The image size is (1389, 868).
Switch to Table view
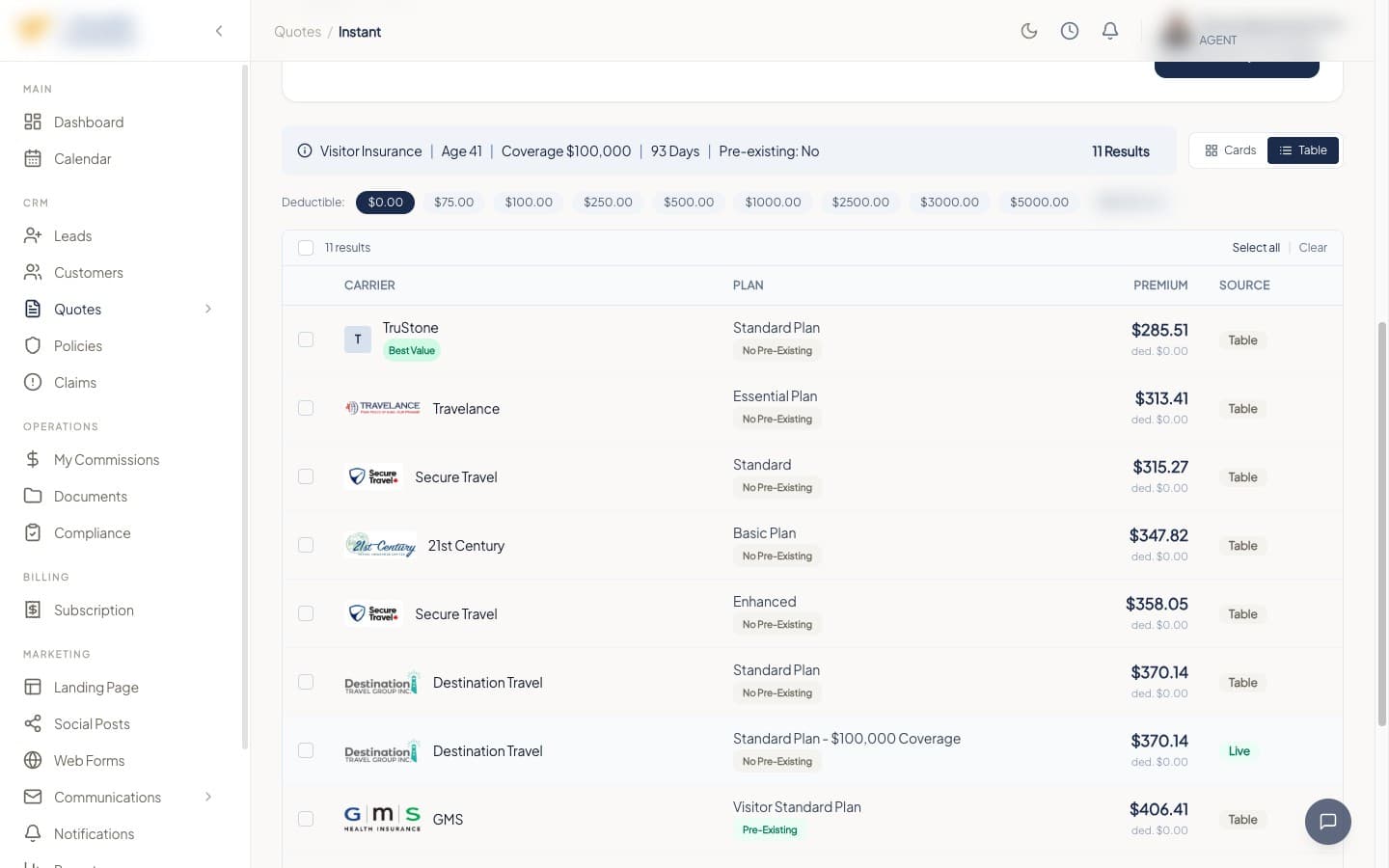[x=1303, y=150]
